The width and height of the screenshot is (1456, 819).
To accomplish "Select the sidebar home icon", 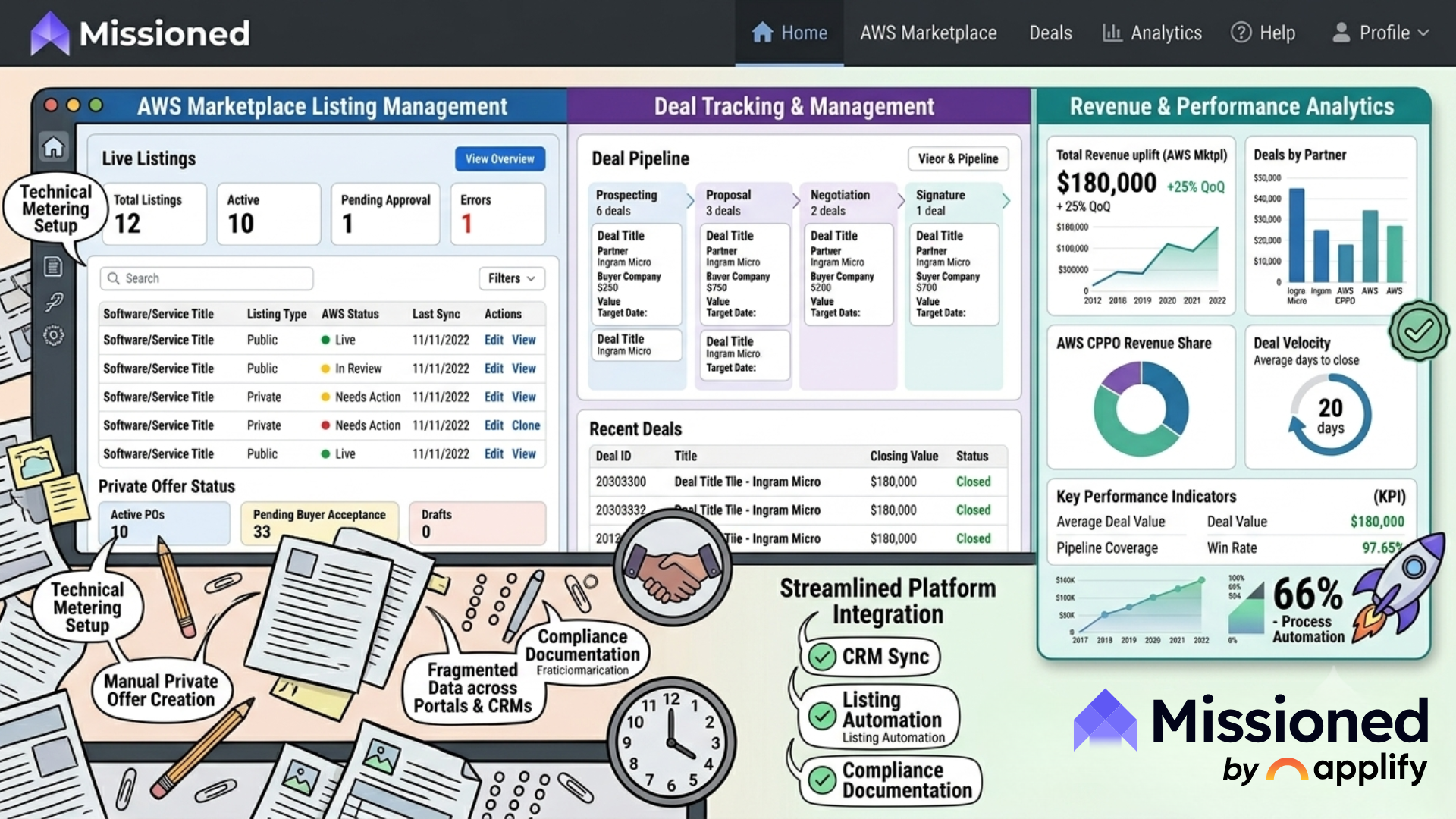I will click(x=54, y=147).
